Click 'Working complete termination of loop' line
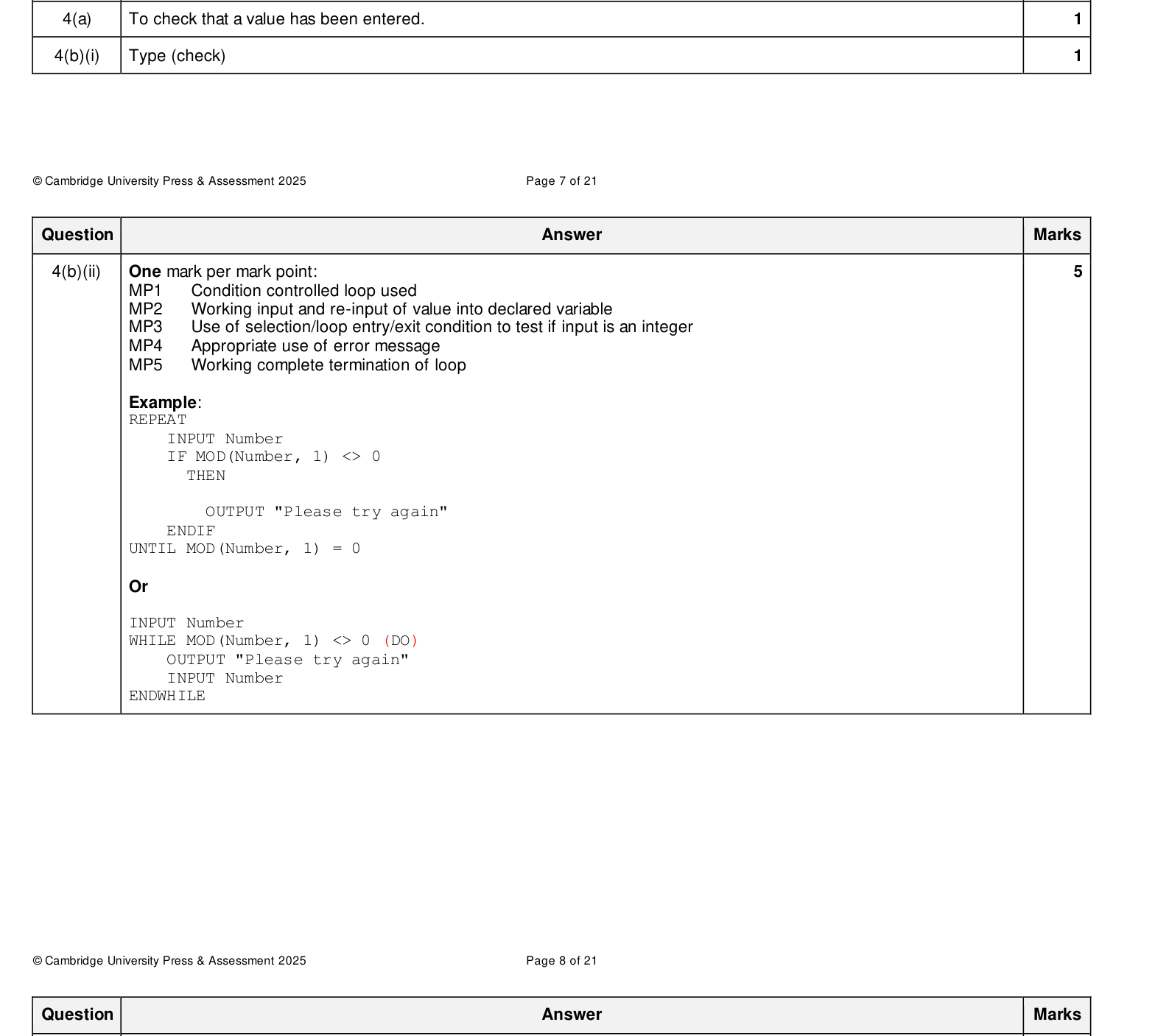The image size is (1155, 1036). (x=329, y=365)
